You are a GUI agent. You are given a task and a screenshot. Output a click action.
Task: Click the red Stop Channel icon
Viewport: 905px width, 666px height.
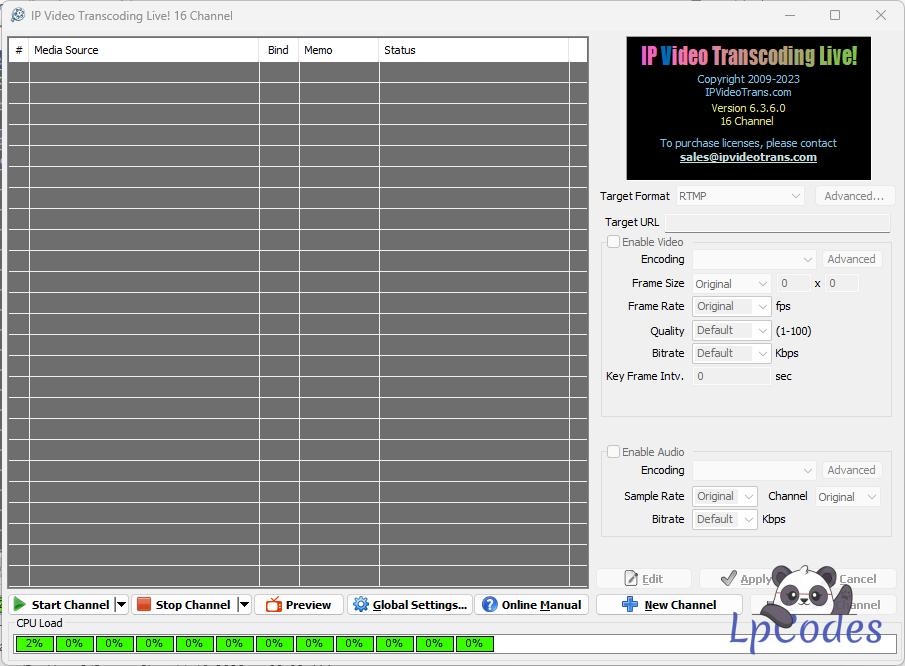[144, 605]
